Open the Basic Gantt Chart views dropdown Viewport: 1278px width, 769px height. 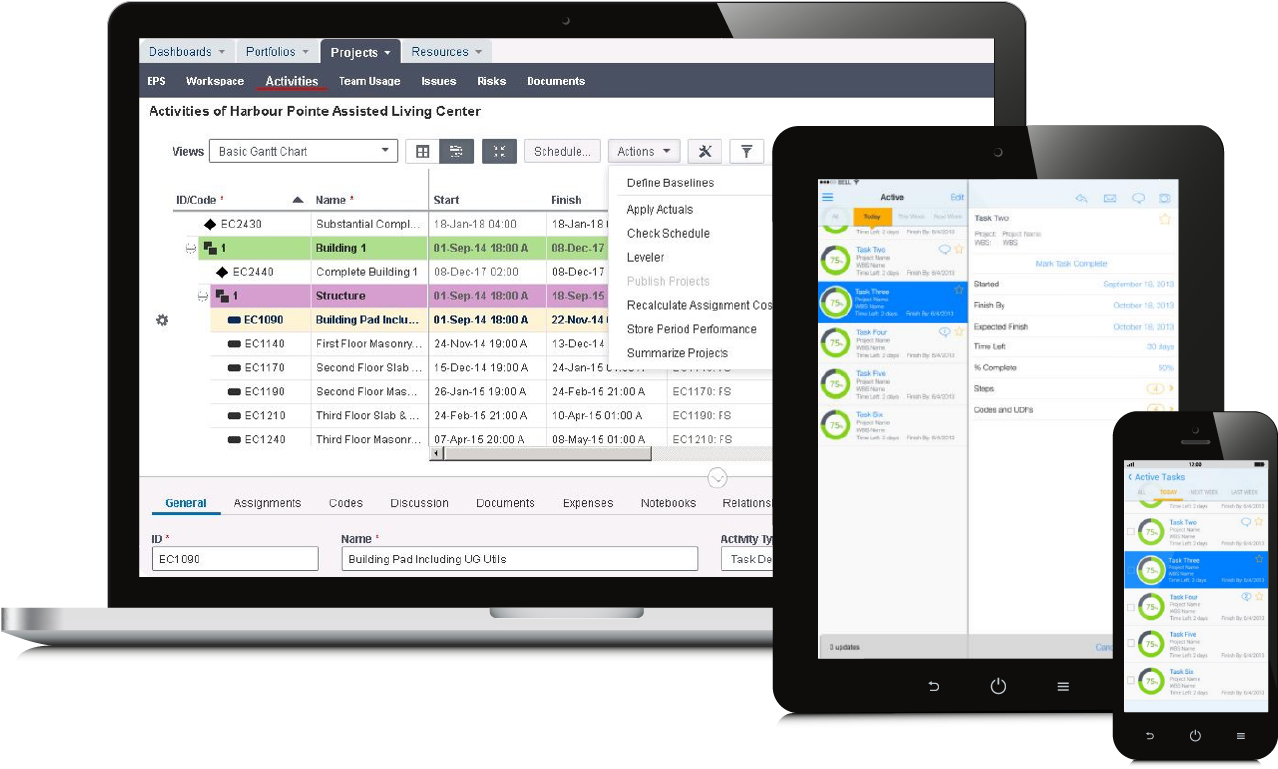(x=303, y=151)
